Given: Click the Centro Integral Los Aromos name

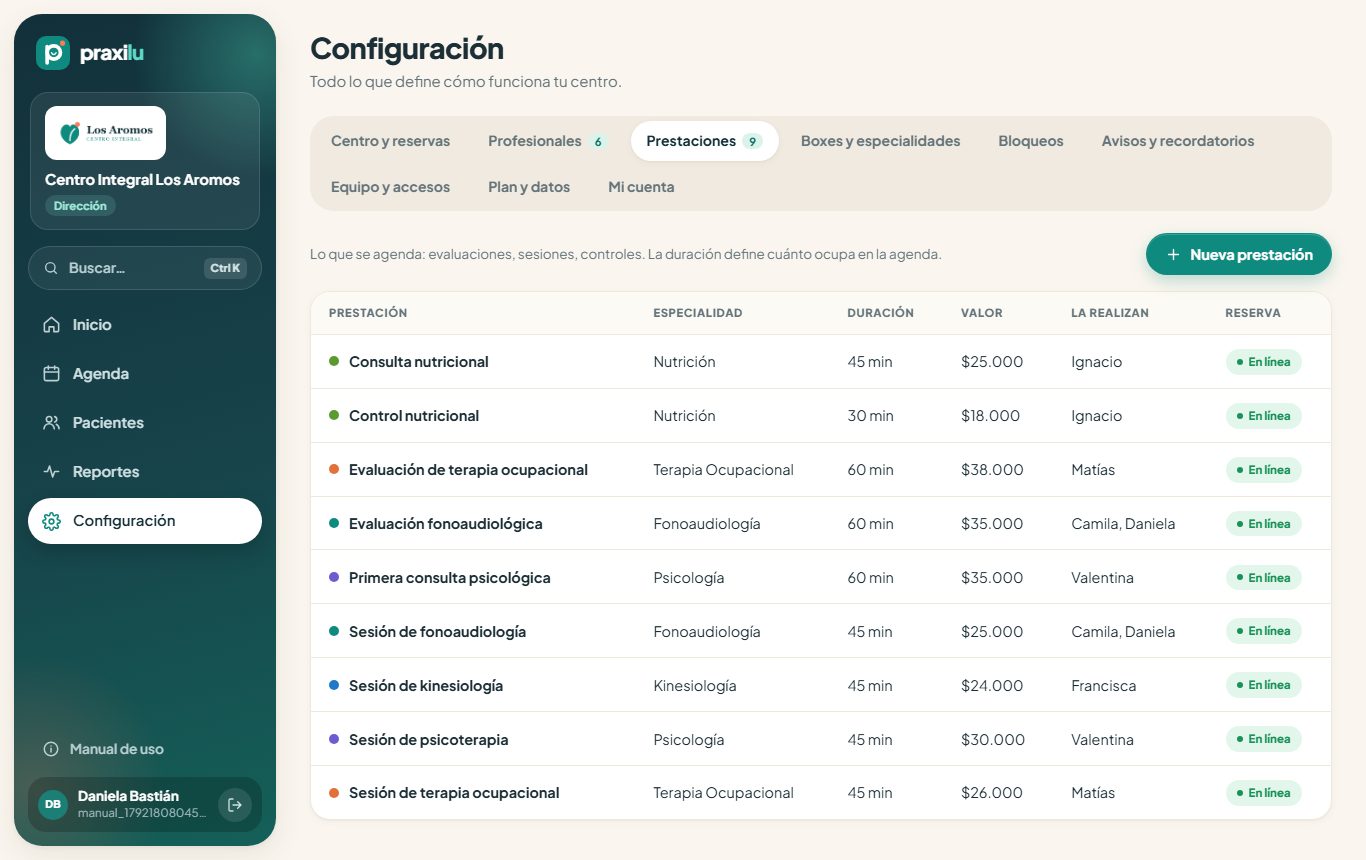Looking at the screenshot, I should click(x=142, y=180).
